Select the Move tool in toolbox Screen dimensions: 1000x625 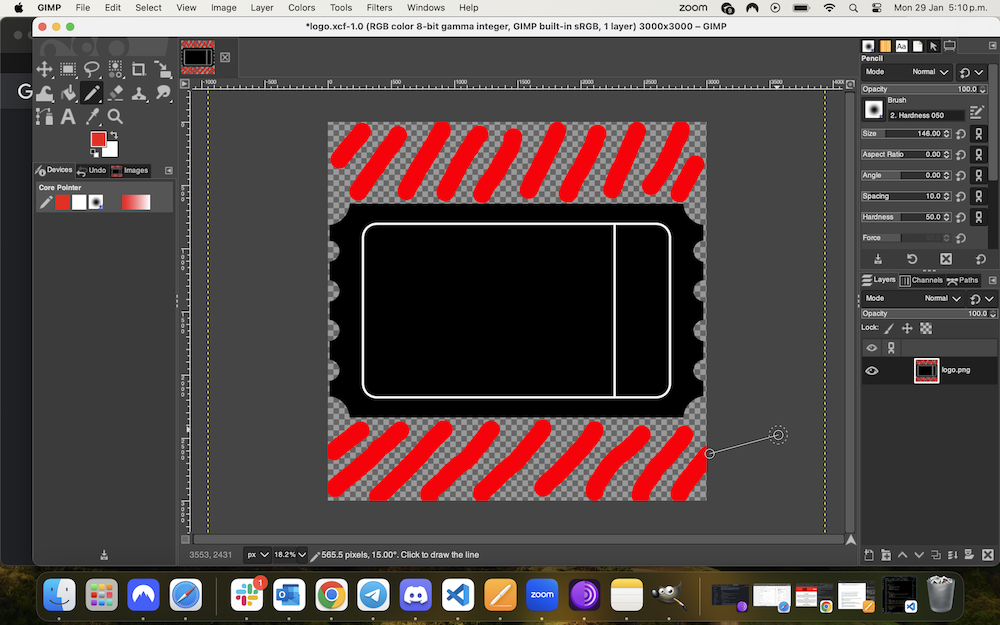tap(45, 69)
